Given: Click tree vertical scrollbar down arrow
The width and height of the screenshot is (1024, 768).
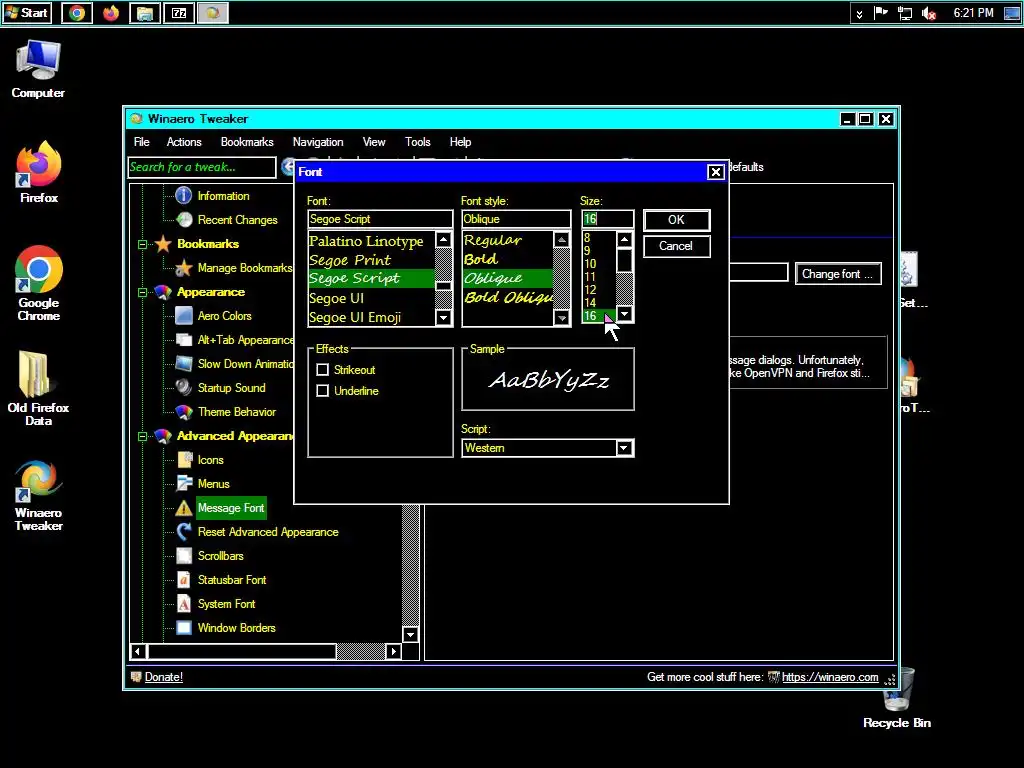Looking at the screenshot, I should point(410,634).
